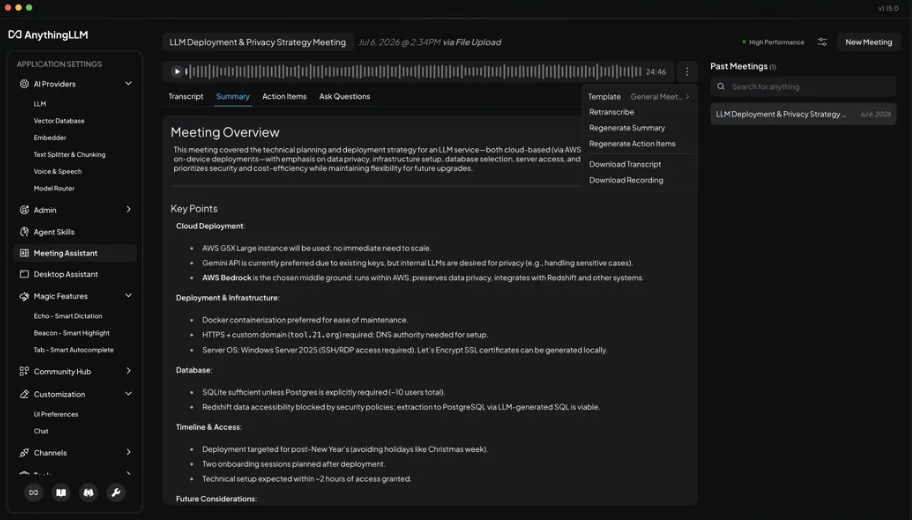Click the Customization pencil icon
The image size is (912, 520).
(24, 394)
